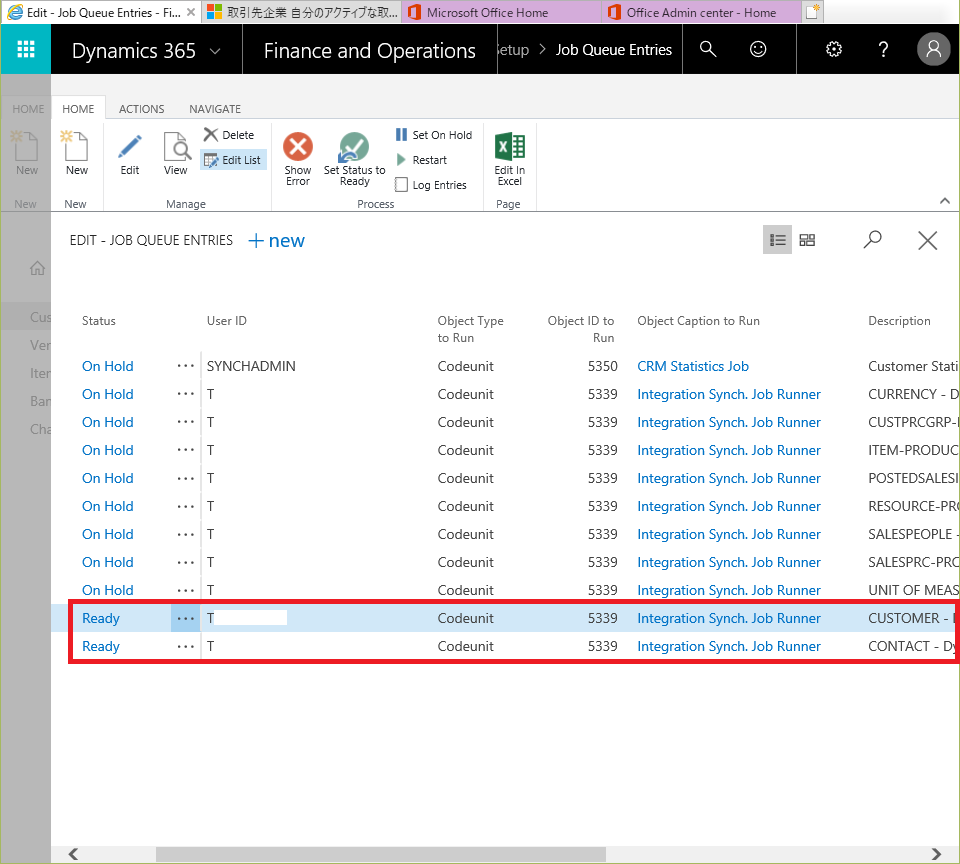Image resolution: width=960 pixels, height=864 pixels.
Task: Click the horizontal scrollbar thumb
Action: 381,854
